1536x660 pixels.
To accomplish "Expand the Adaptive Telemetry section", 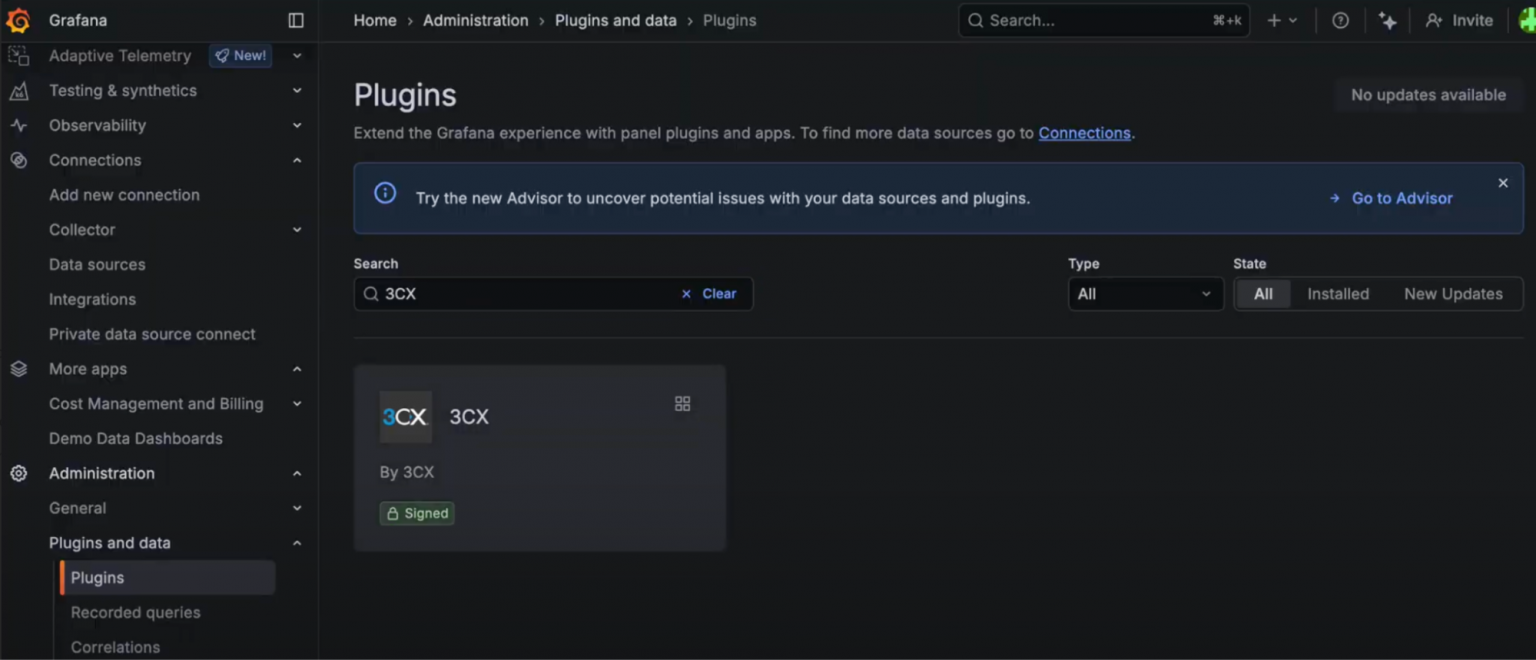I will (297, 56).
